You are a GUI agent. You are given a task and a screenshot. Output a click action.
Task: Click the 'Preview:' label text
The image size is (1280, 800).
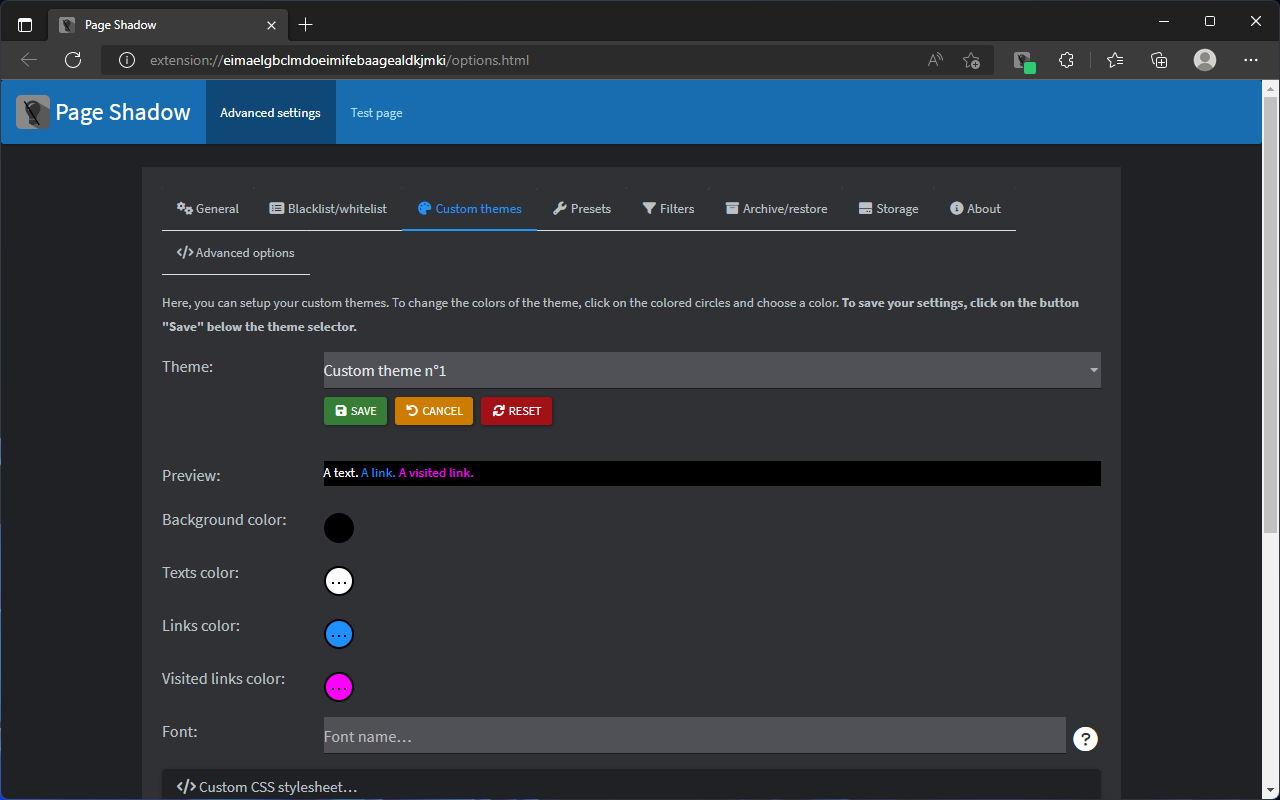pyautogui.click(x=191, y=476)
